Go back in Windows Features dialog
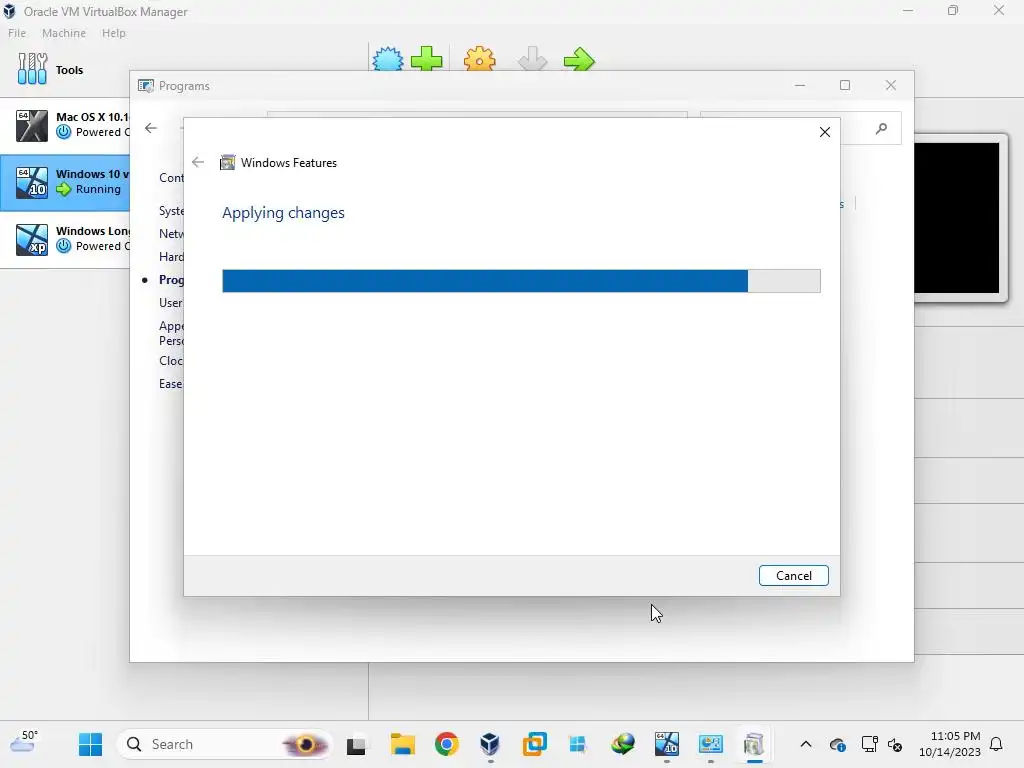This screenshot has width=1024, height=768. (198, 162)
